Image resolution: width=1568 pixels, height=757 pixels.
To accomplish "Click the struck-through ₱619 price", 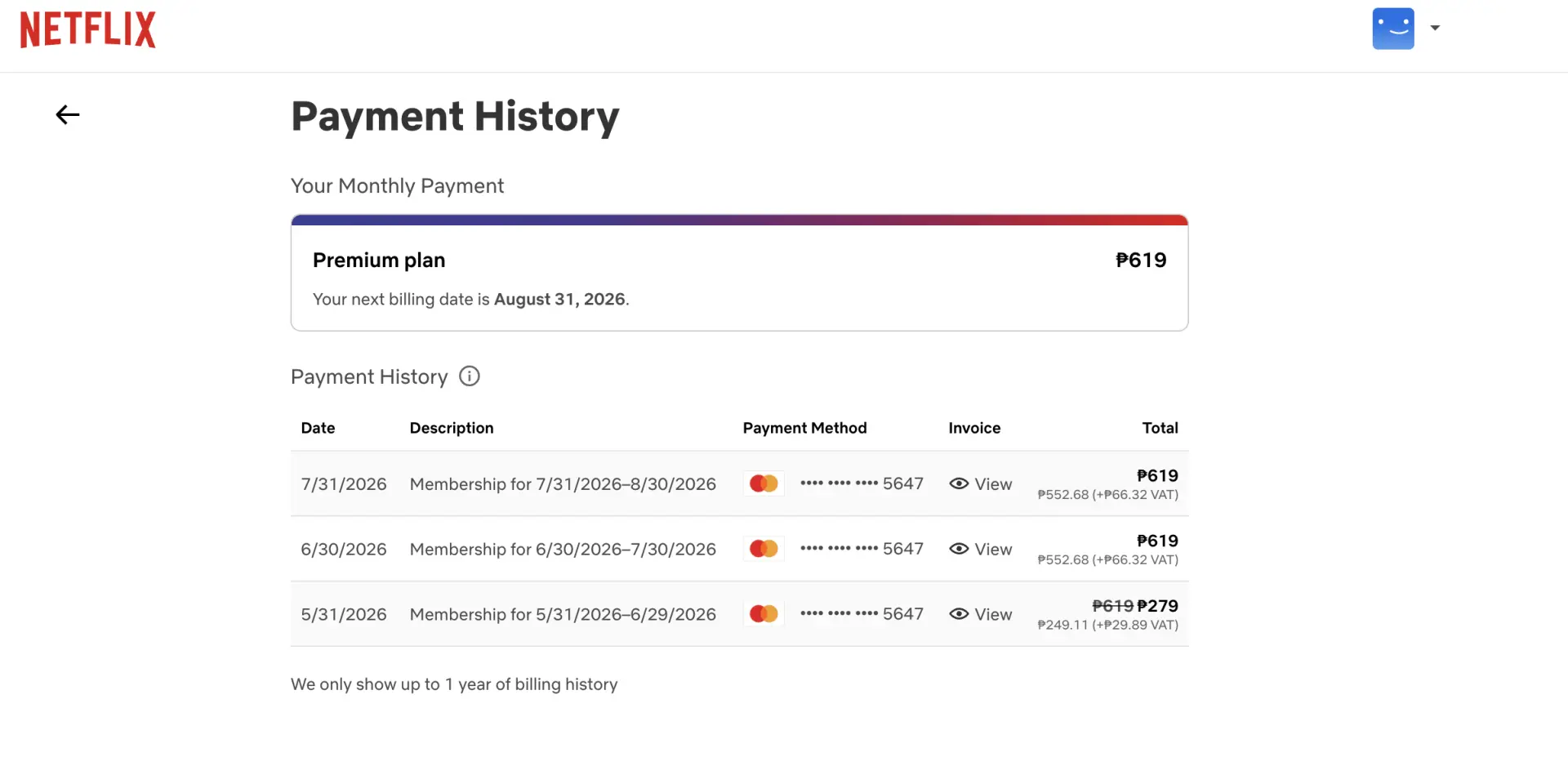I will [1113, 606].
